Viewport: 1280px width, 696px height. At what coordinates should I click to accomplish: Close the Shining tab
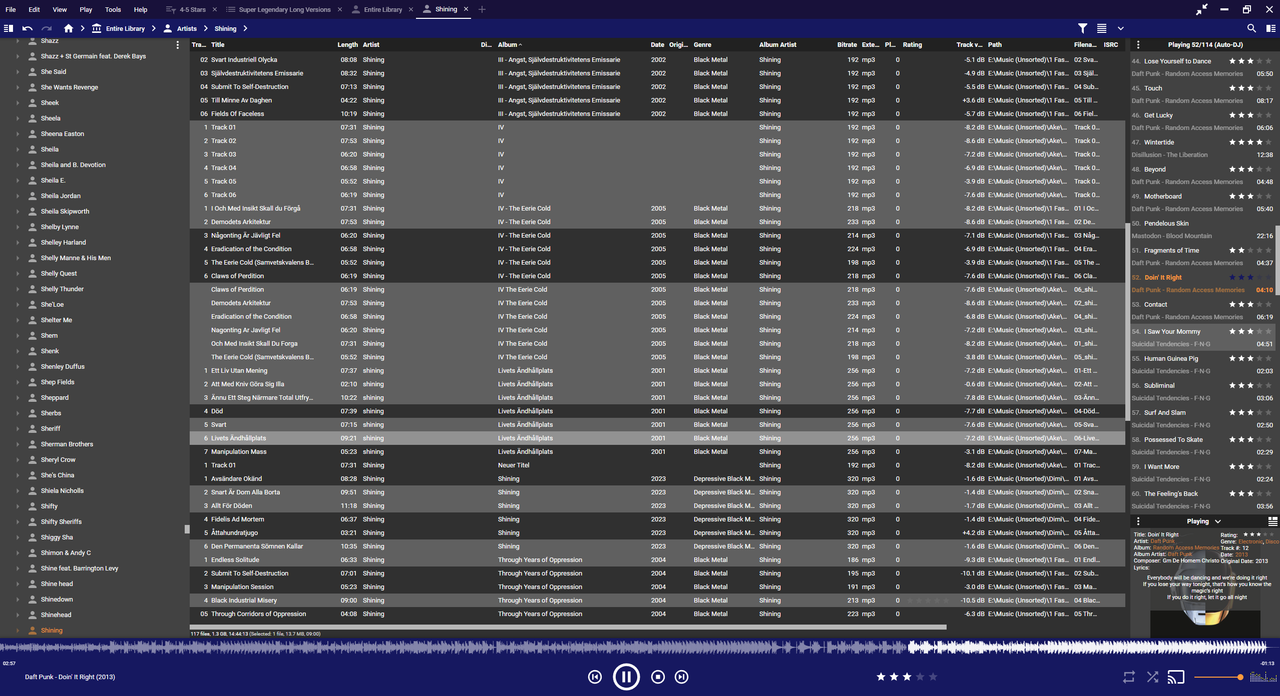pos(468,9)
